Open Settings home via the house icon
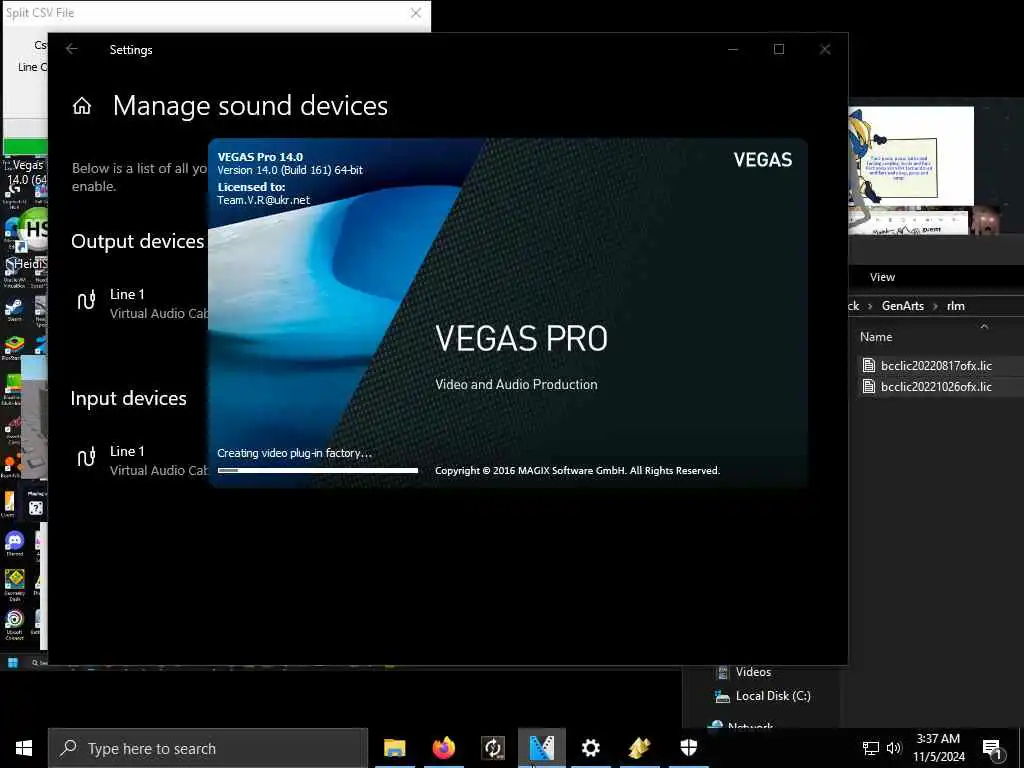This screenshot has width=1024, height=768. pyautogui.click(x=82, y=106)
